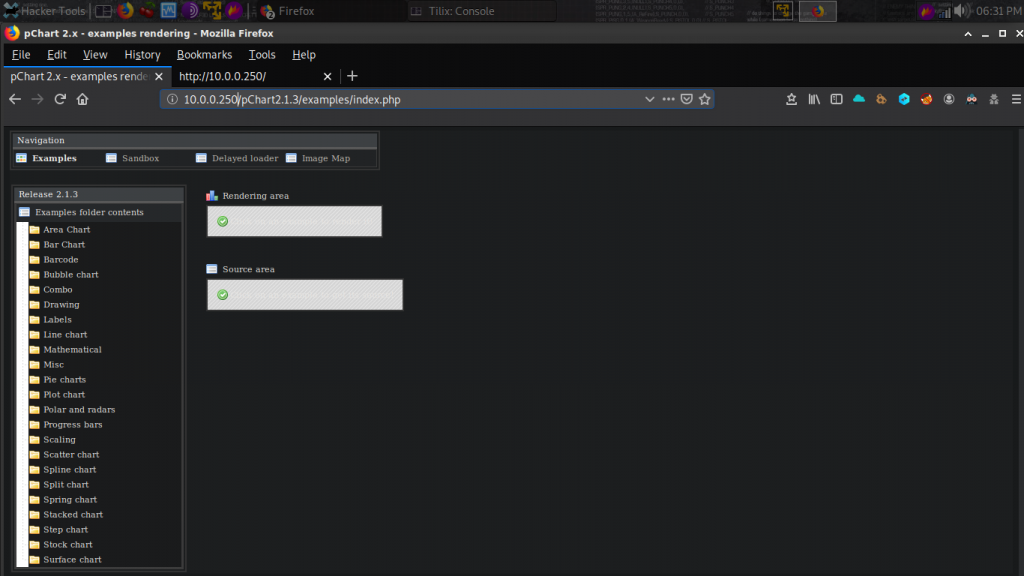This screenshot has height=576, width=1024.
Task: Expand the URL bar history dropdown arrow
Action: pos(650,99)
